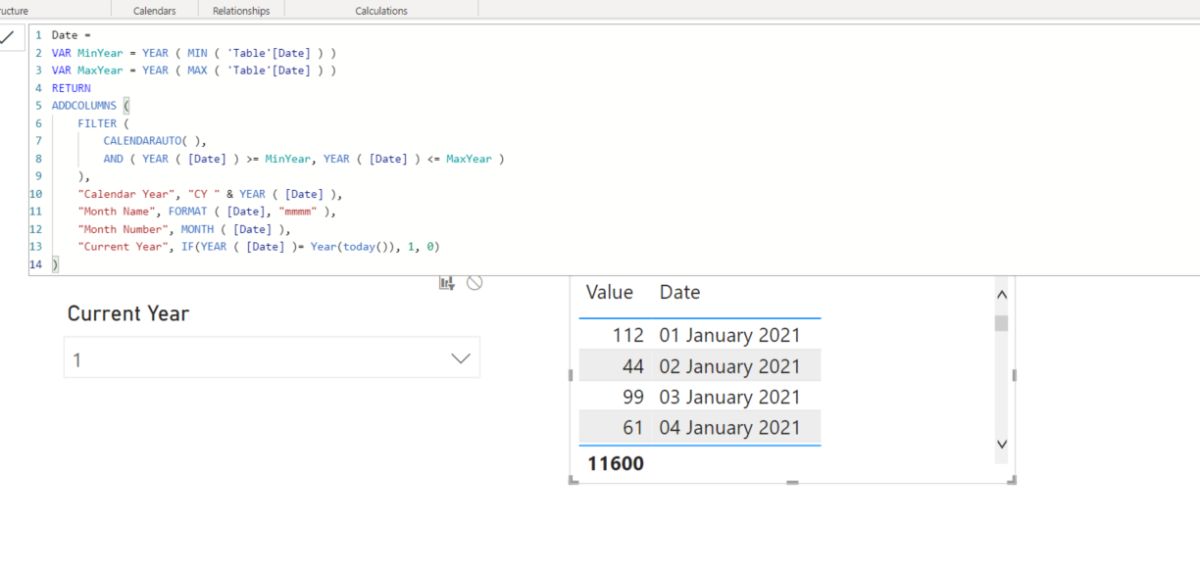Click the no-interaction circle icon
The width and height of the screenshot is (1200, 571).
[x=475, y=283]
